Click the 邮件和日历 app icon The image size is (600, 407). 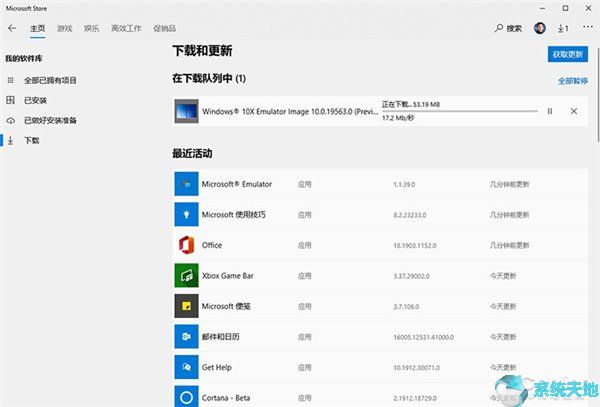(x=186, y=337)
